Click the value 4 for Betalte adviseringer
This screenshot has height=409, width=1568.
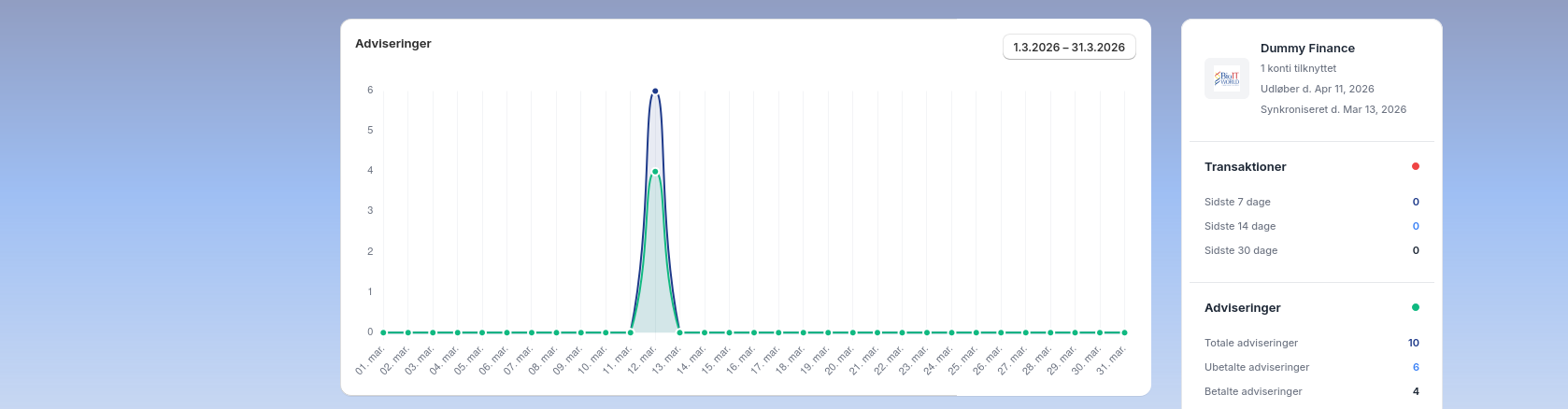click(1416, 391)
